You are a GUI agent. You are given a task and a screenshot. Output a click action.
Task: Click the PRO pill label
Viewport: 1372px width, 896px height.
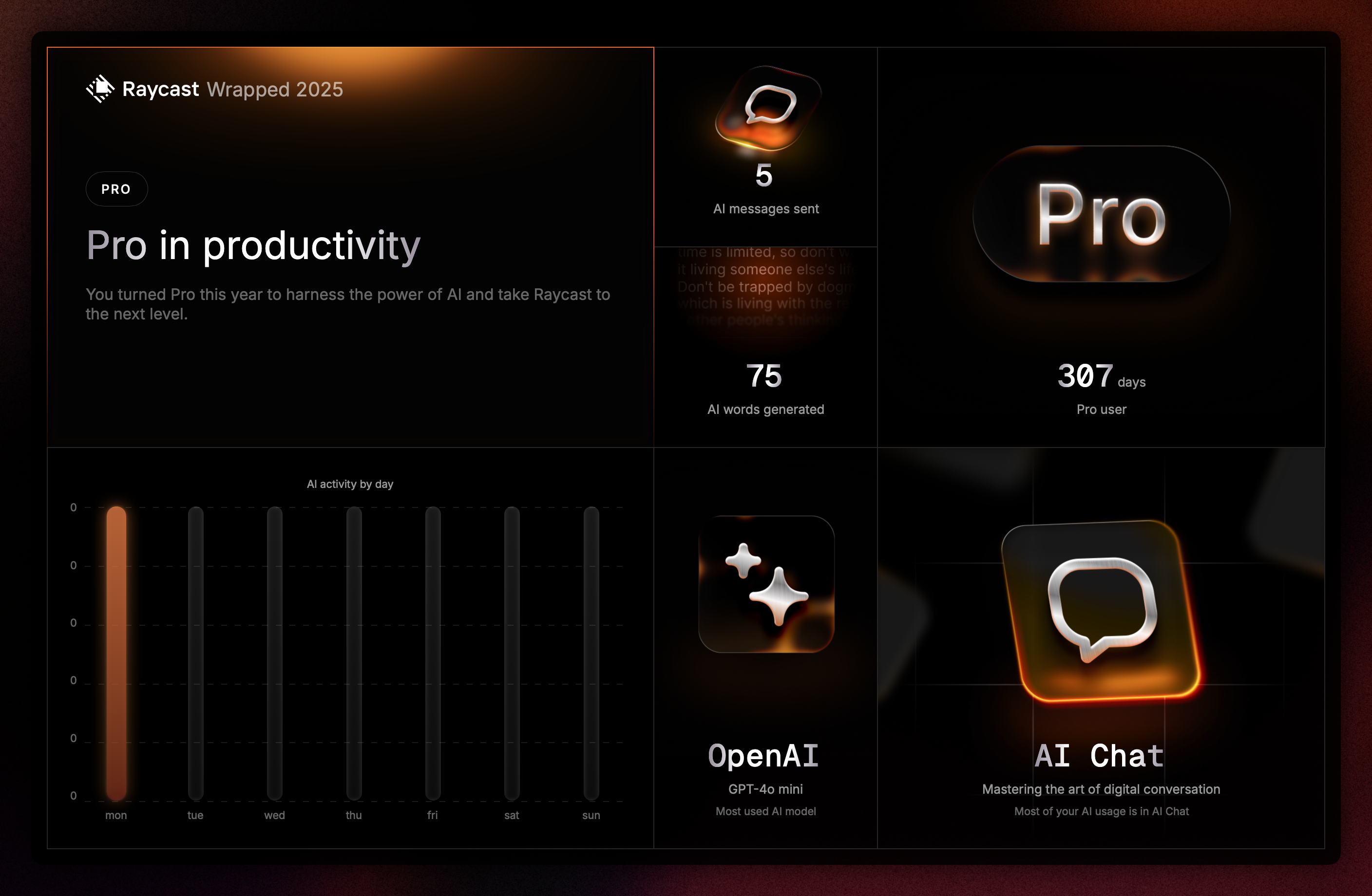(x=116, y=189)
